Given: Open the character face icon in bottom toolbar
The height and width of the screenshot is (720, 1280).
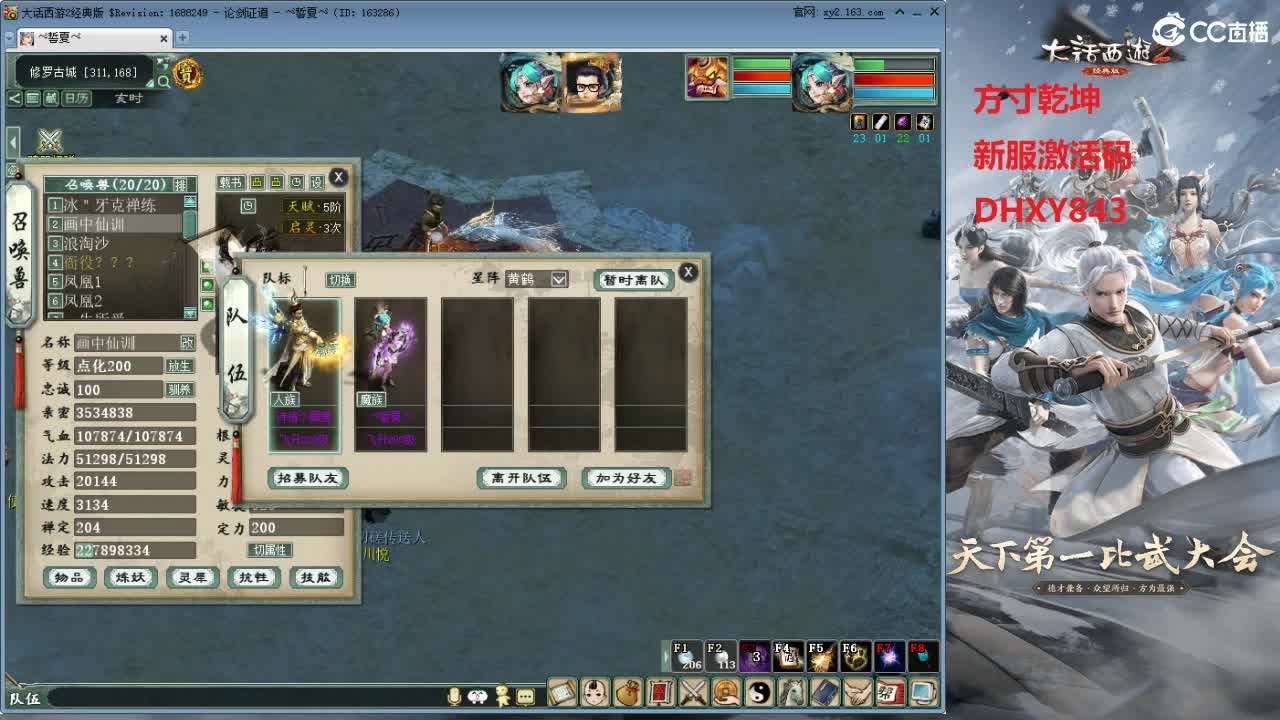Looking at the screenshot, I should (x=596, y=691).
